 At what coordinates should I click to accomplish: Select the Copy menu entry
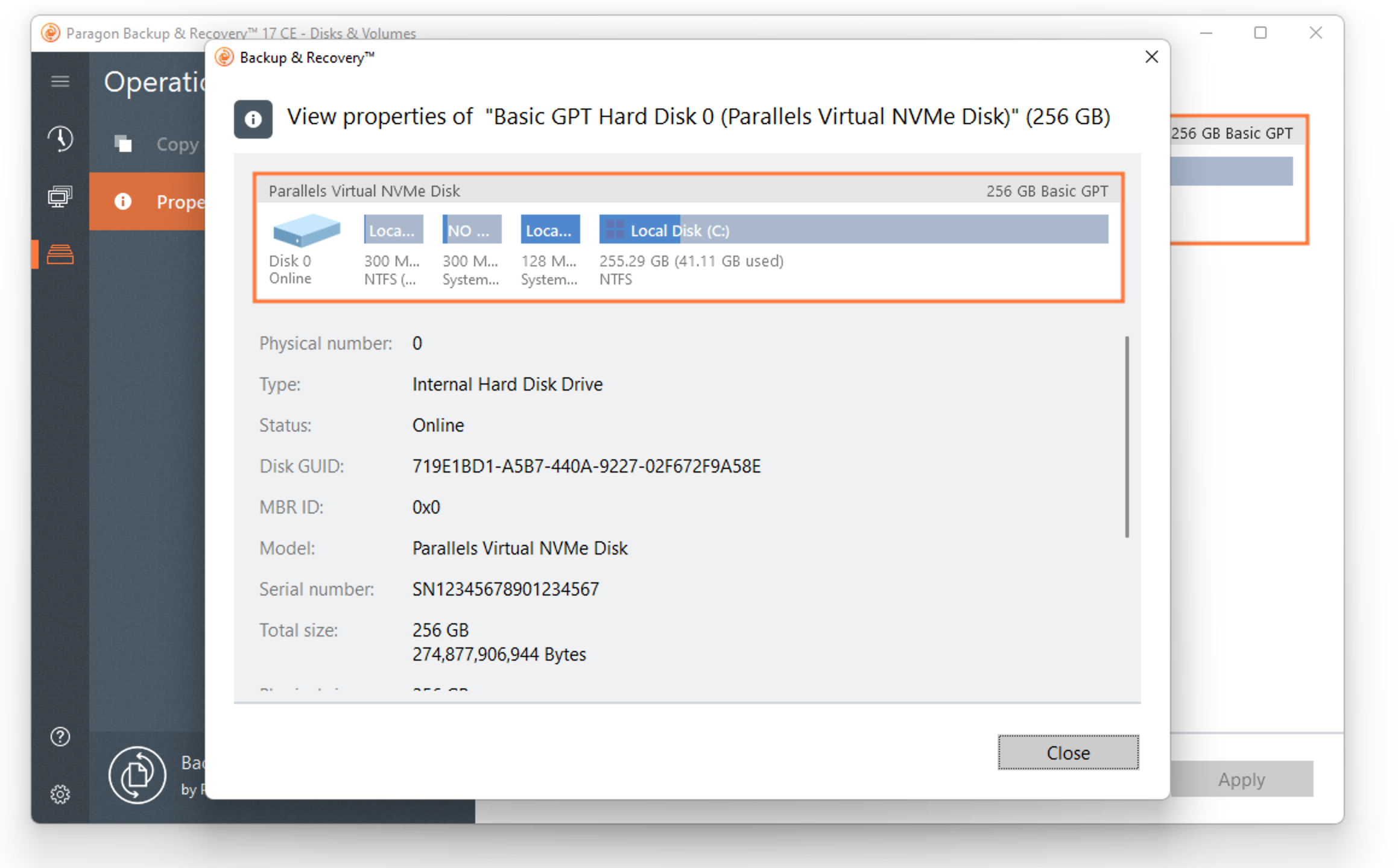[x=148, y=144]
